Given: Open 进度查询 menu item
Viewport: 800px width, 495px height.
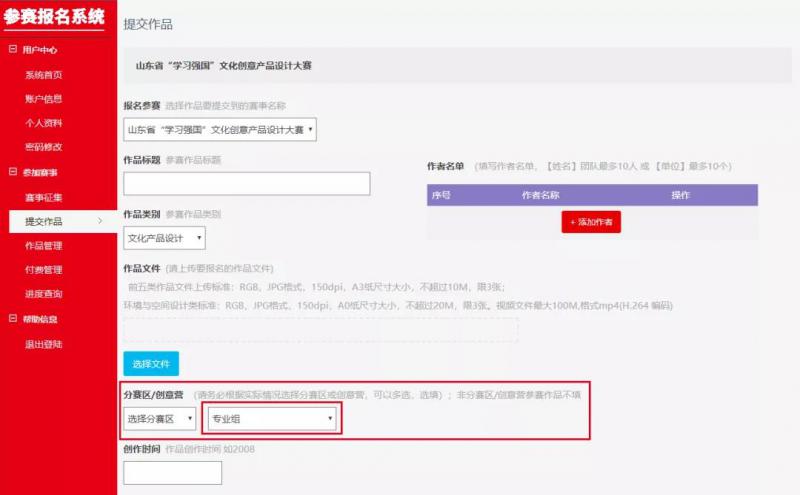Looking at the screenshot, I should pos(44,293).
